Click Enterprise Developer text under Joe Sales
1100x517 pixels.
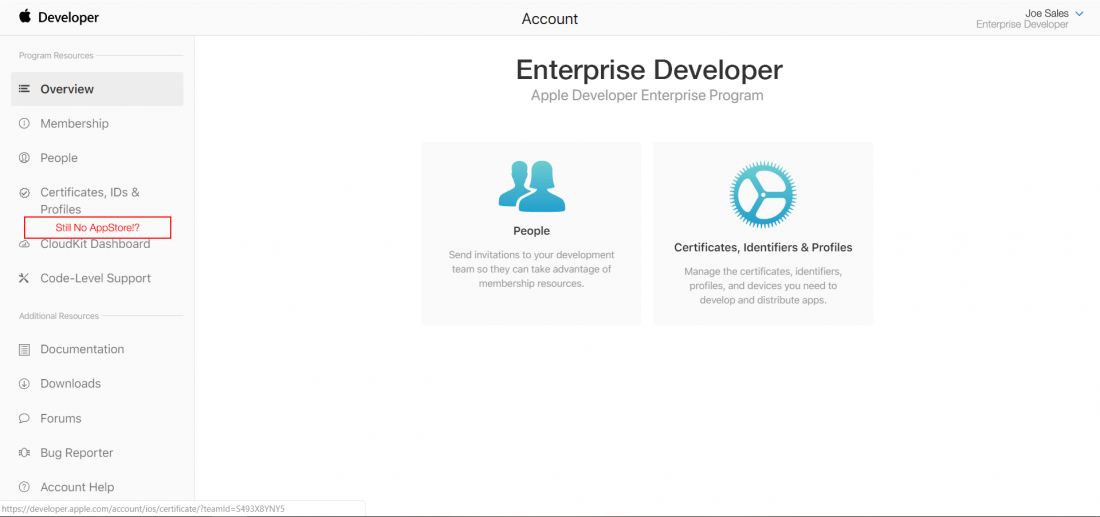click(x=1022, y=25)
